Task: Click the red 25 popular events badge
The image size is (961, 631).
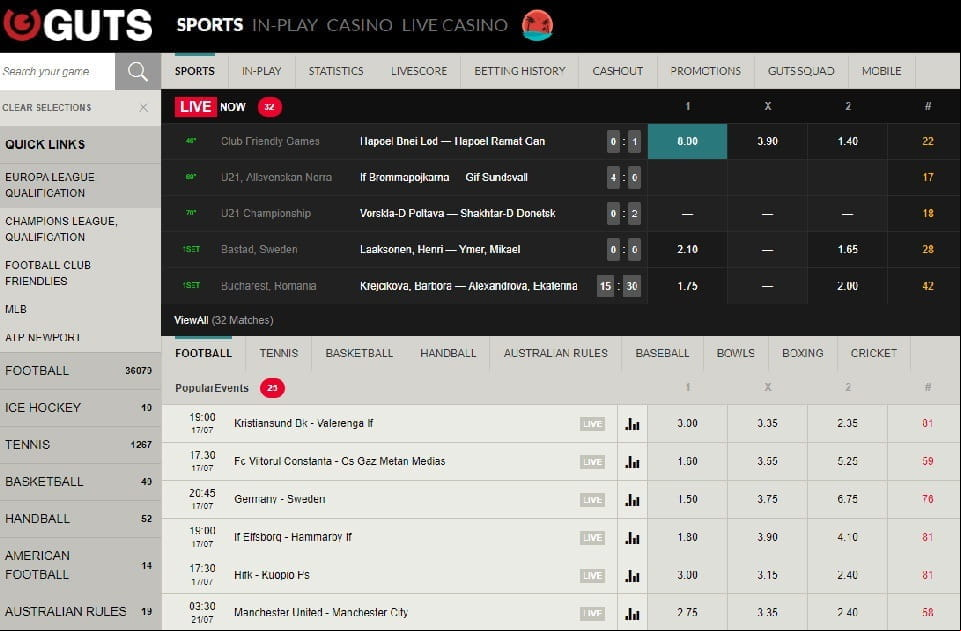Action: [272, 388]
